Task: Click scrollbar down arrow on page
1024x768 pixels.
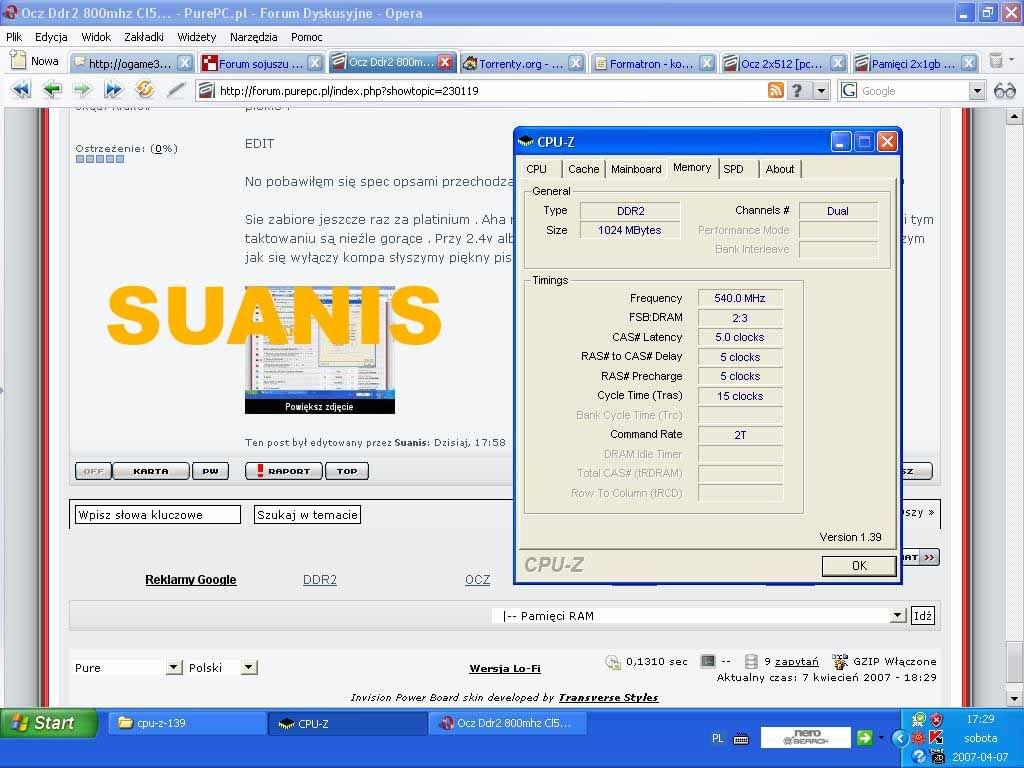Action: point(1014,698)
